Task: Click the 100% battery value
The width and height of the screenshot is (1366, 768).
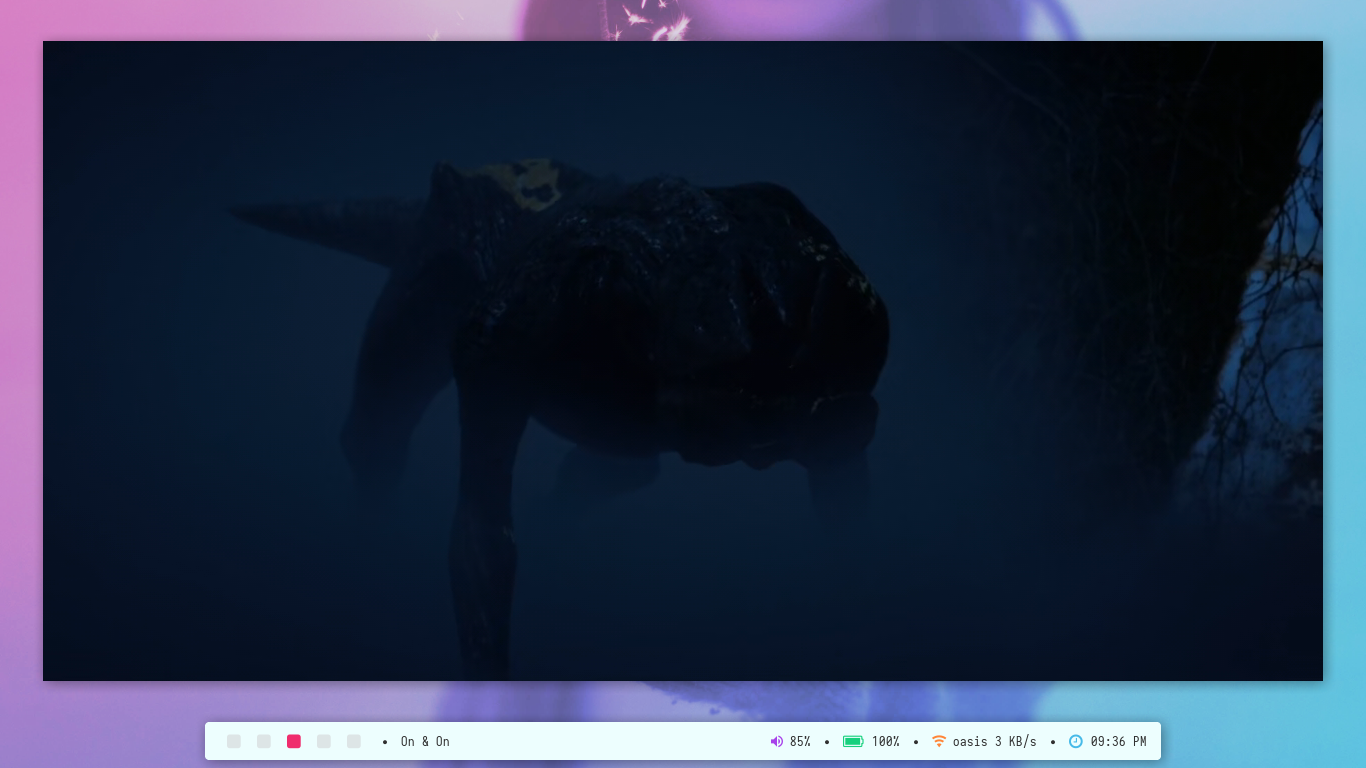Action: (885, 741)
